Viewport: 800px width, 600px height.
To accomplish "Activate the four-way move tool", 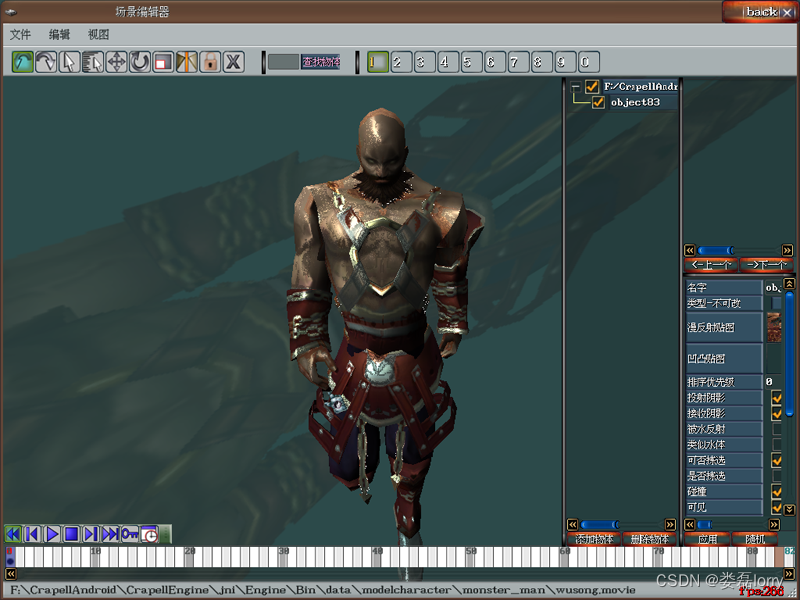I will (x=116, y=62).
